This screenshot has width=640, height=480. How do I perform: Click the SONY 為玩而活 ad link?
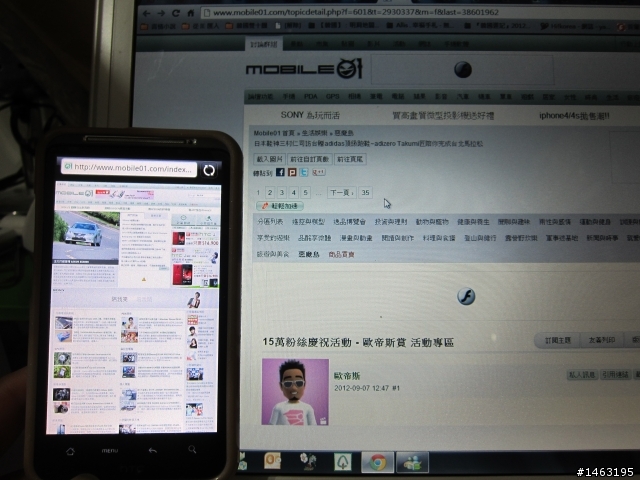coord(310,115)
